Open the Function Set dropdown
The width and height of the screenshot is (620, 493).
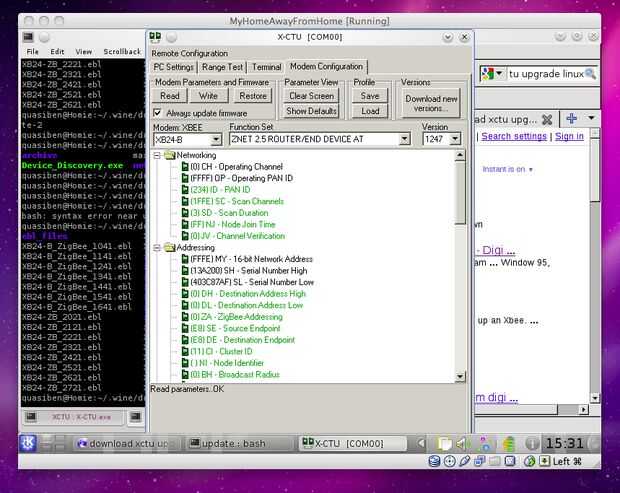pos(405,140)
